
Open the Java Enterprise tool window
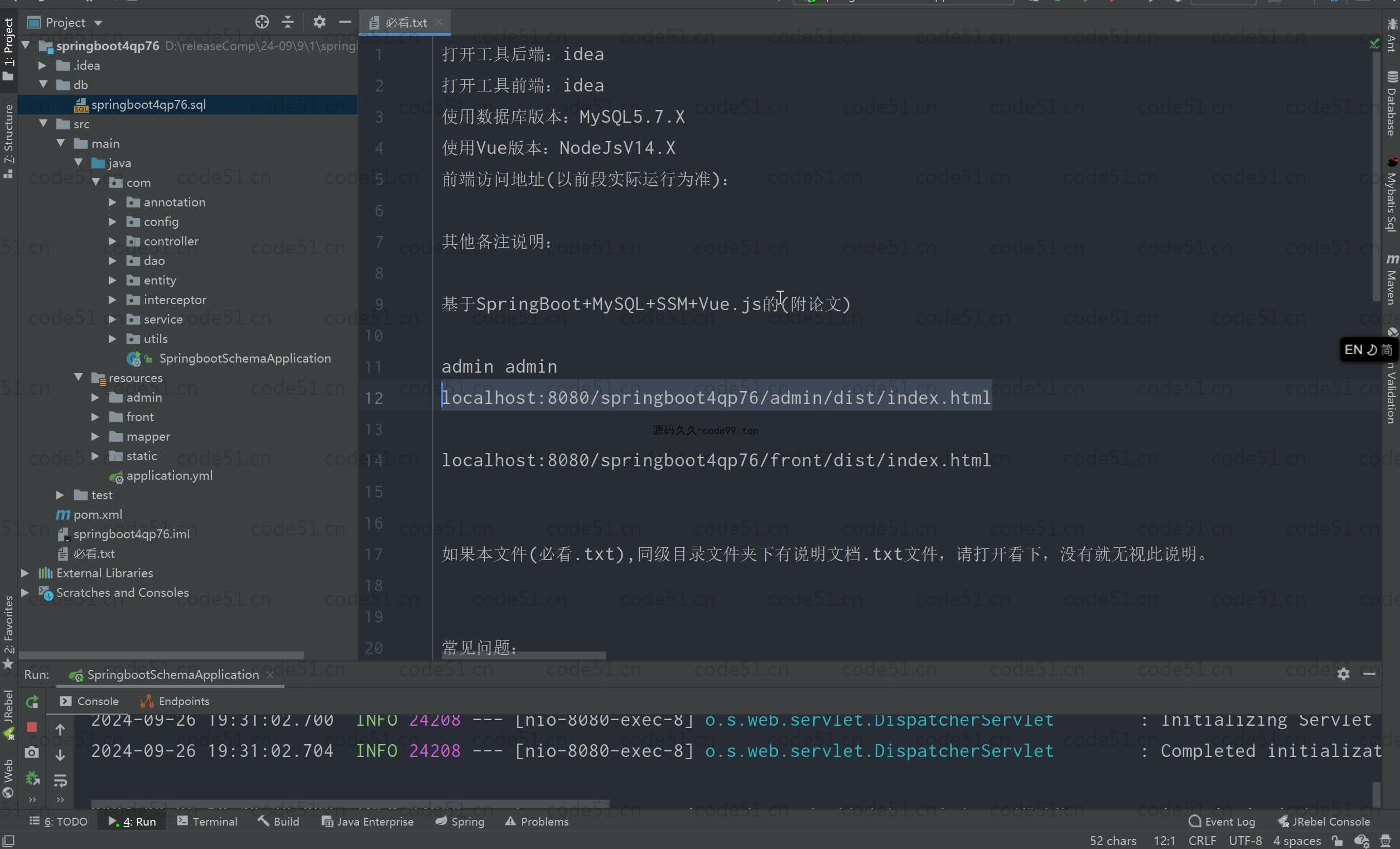point(367,821)
